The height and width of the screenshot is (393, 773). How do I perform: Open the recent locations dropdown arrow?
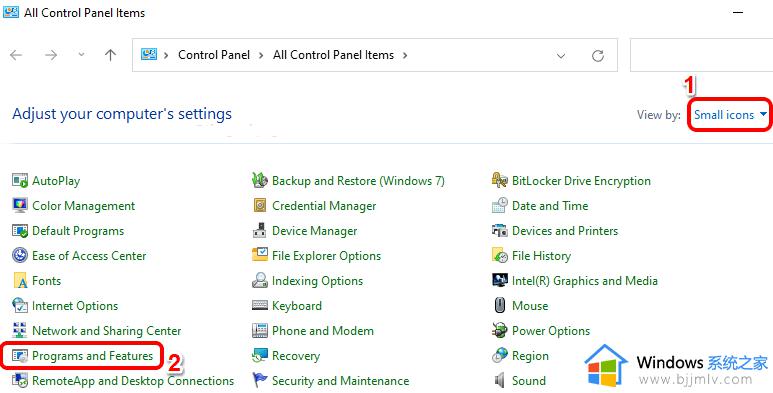[x=81, y=55]
